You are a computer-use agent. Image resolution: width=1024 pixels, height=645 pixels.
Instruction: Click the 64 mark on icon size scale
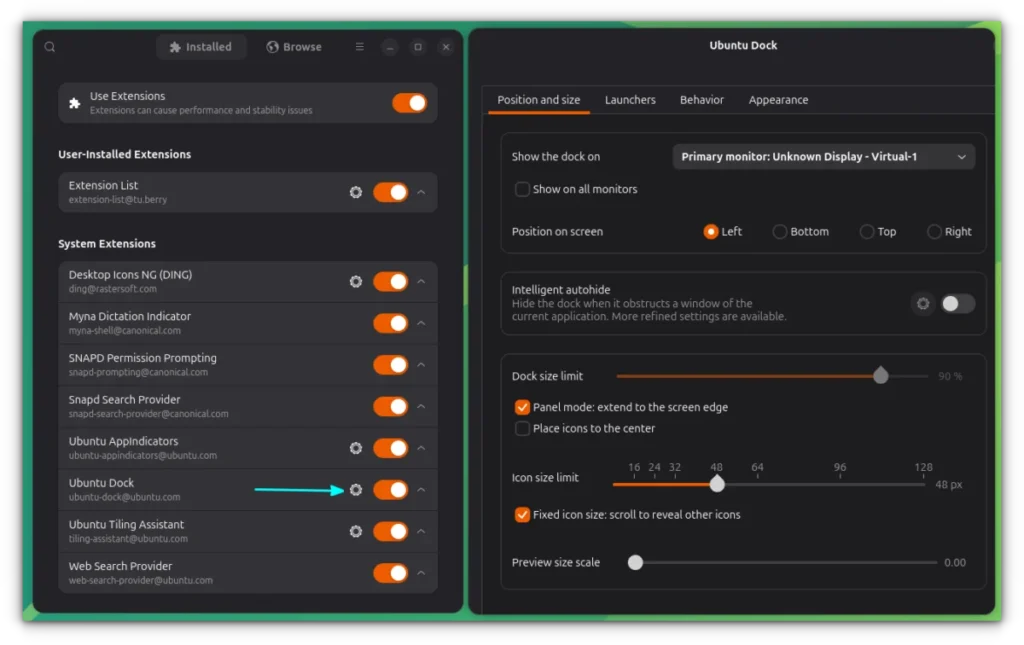click(757, 467)
